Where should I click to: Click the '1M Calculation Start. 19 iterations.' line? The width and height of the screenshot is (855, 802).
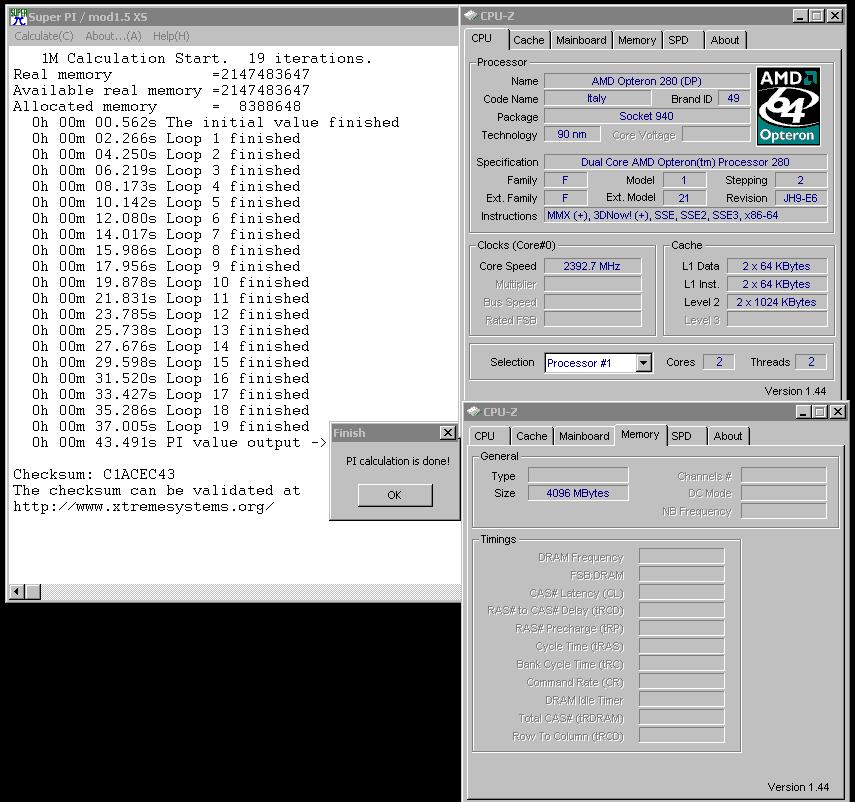tap(207, 58)
